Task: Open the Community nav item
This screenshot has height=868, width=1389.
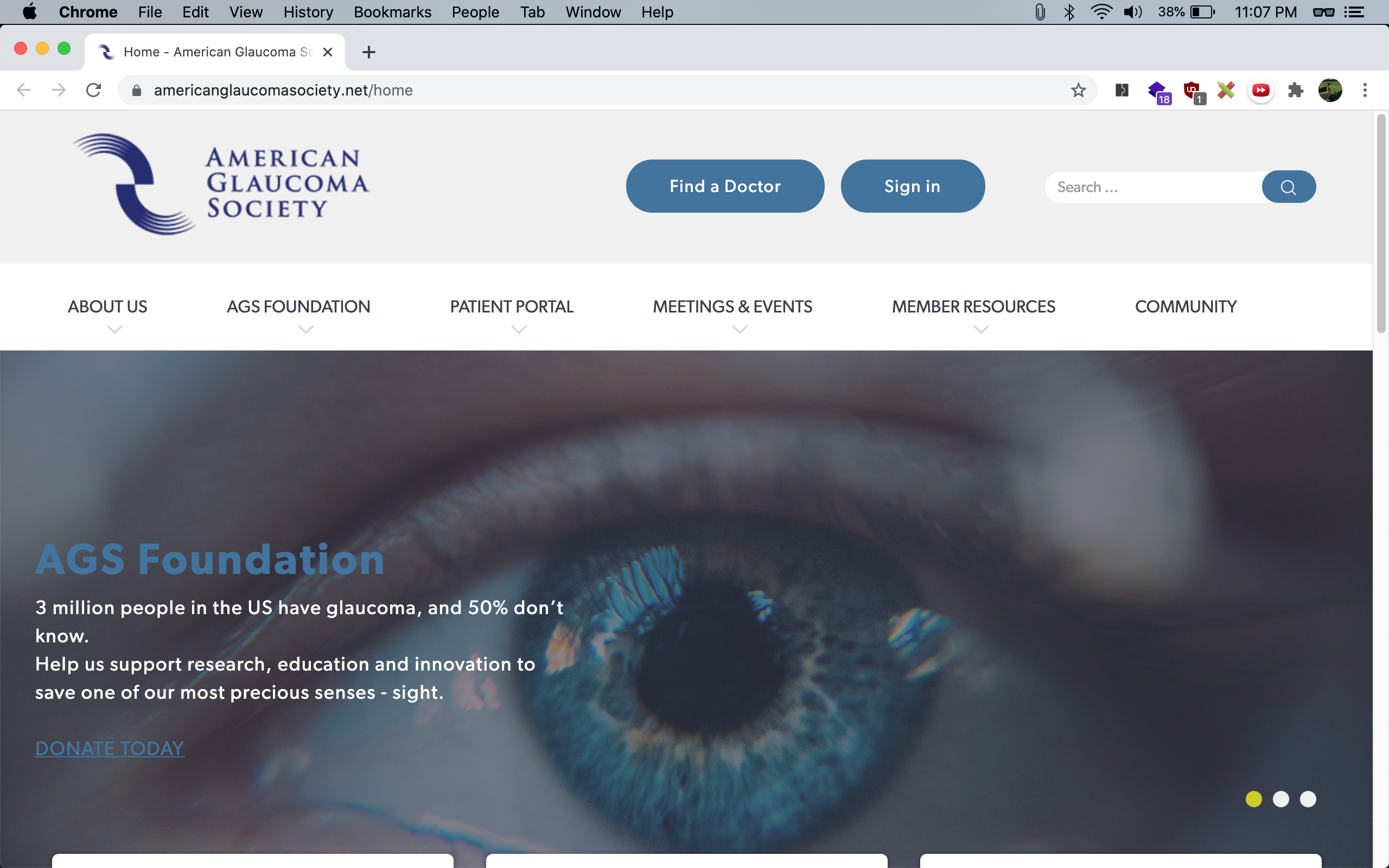Action: click(x=1185, y=307)
